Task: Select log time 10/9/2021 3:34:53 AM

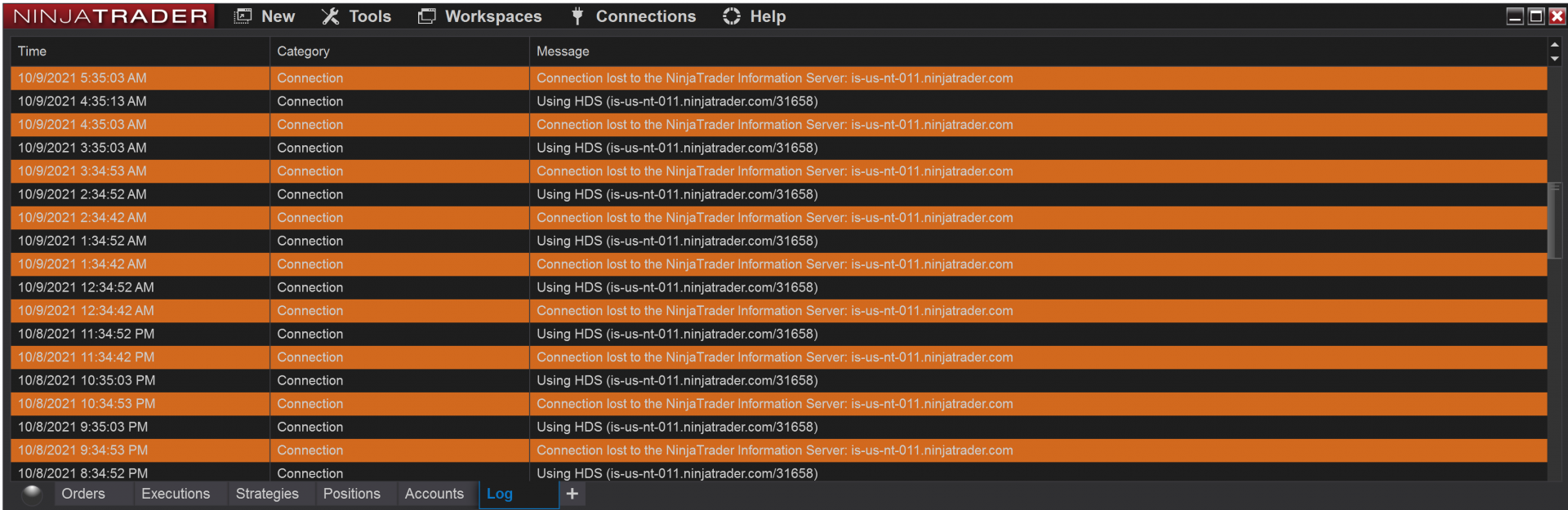Action: point(82,171)
